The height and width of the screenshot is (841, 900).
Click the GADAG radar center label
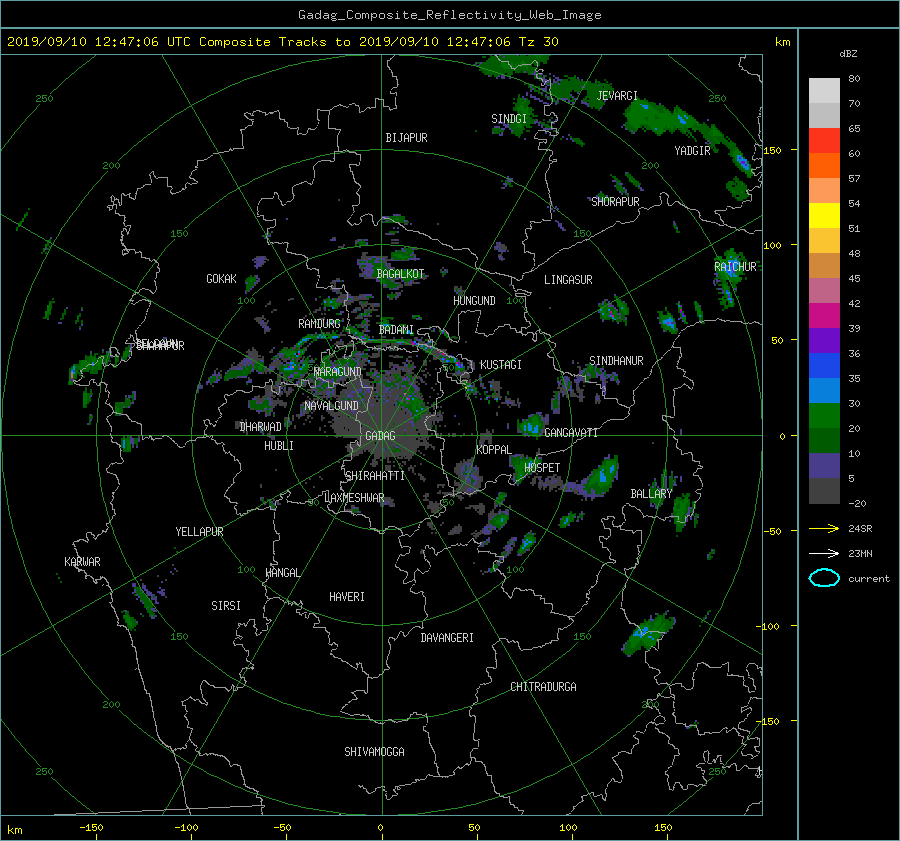[380, 436]
